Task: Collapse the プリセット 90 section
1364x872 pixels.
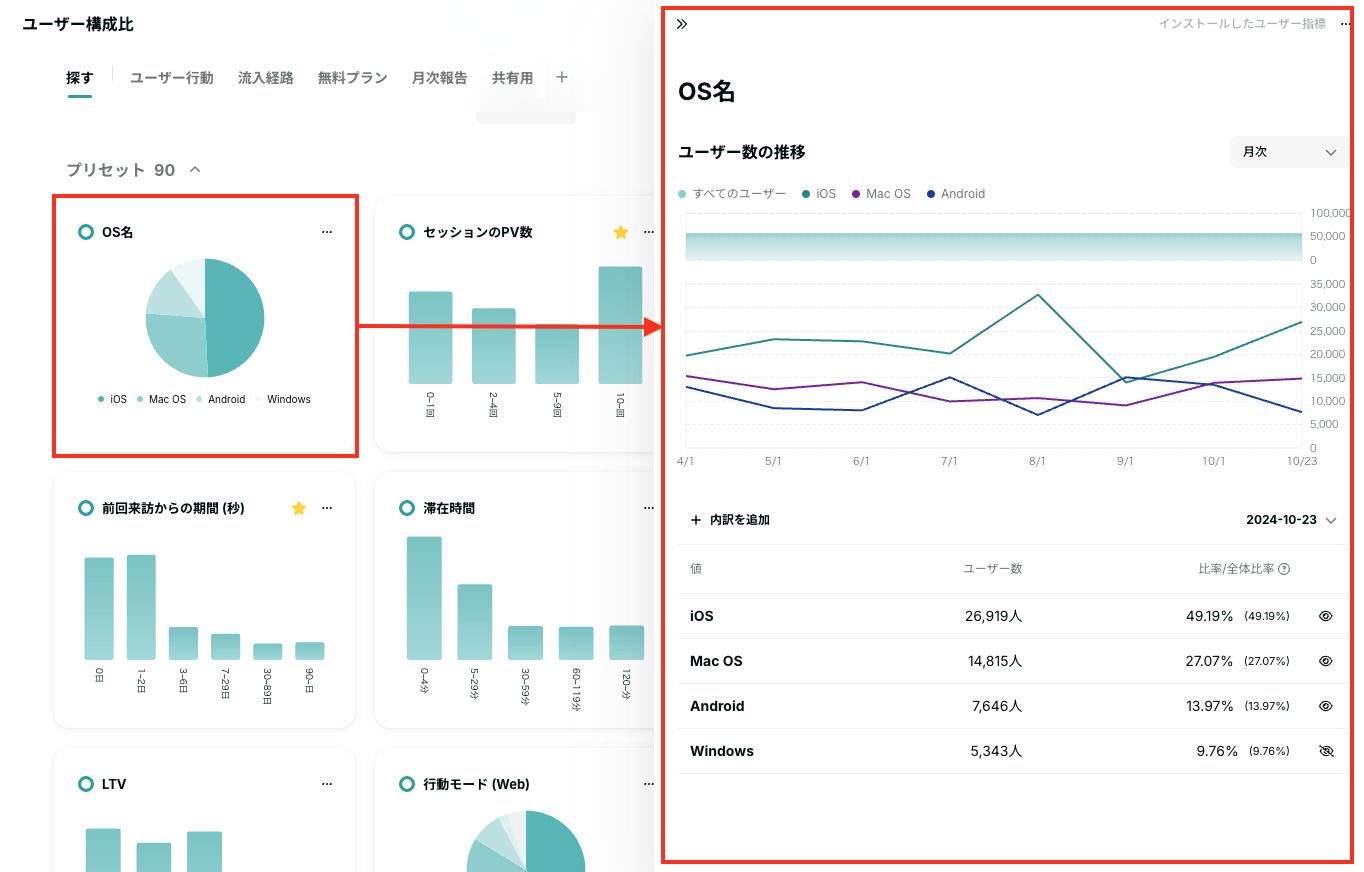Action: 195,170
